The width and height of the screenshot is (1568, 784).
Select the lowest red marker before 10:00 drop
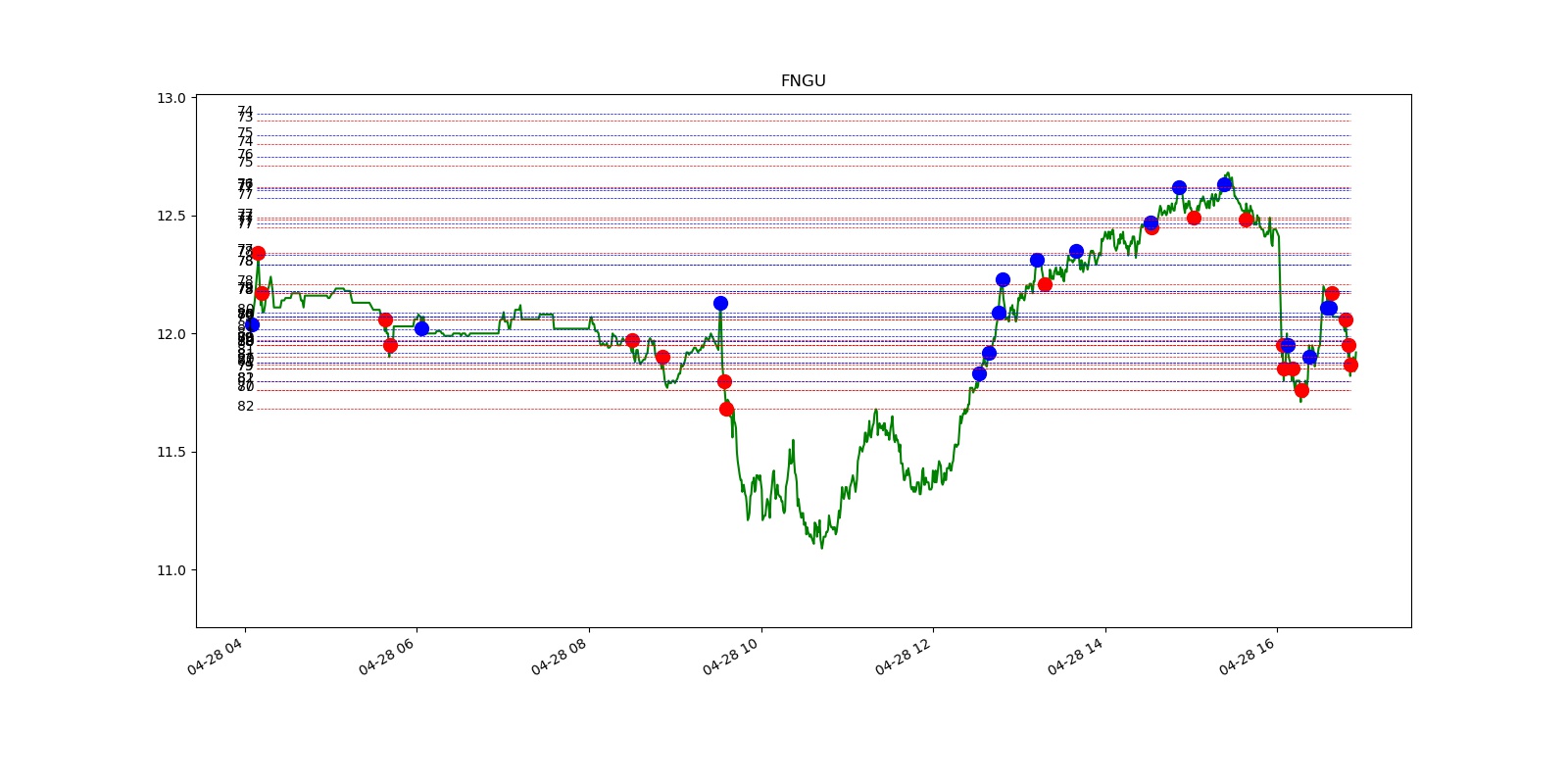[726, 409]
